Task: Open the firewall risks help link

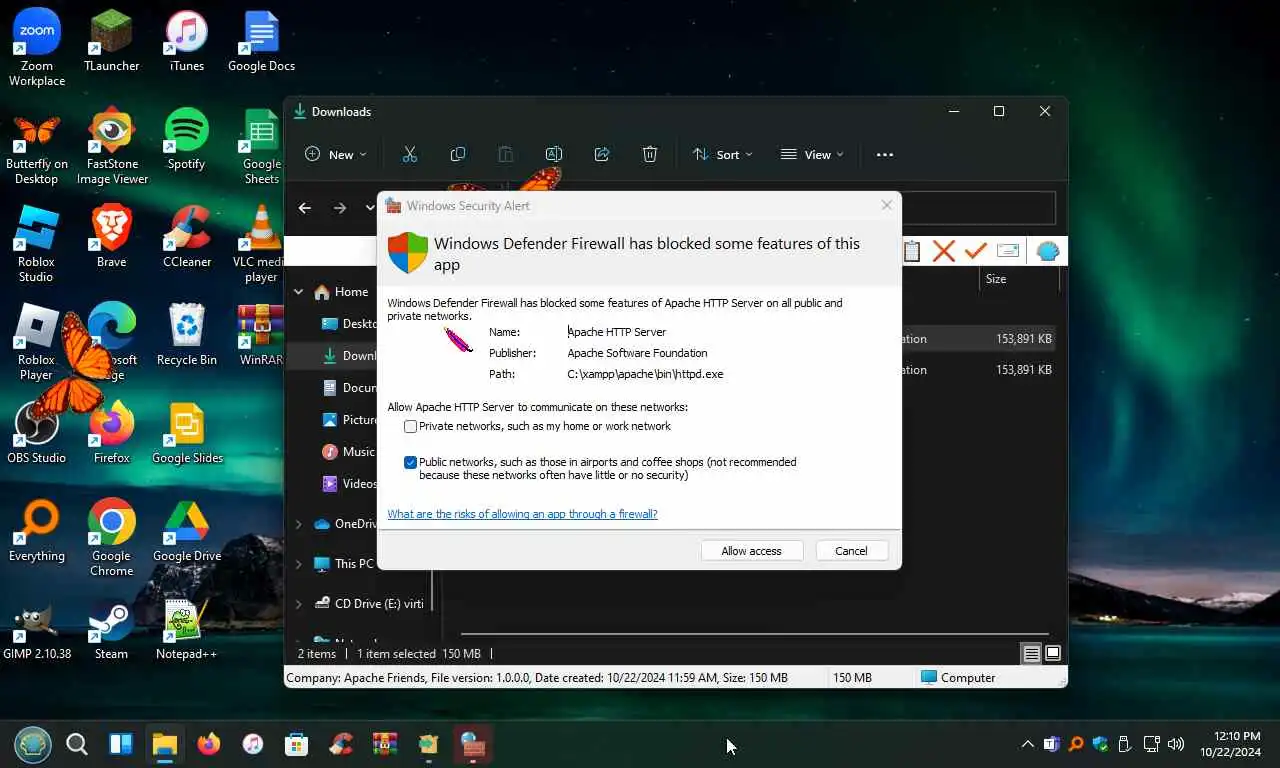Action: (x=522, y=514)
